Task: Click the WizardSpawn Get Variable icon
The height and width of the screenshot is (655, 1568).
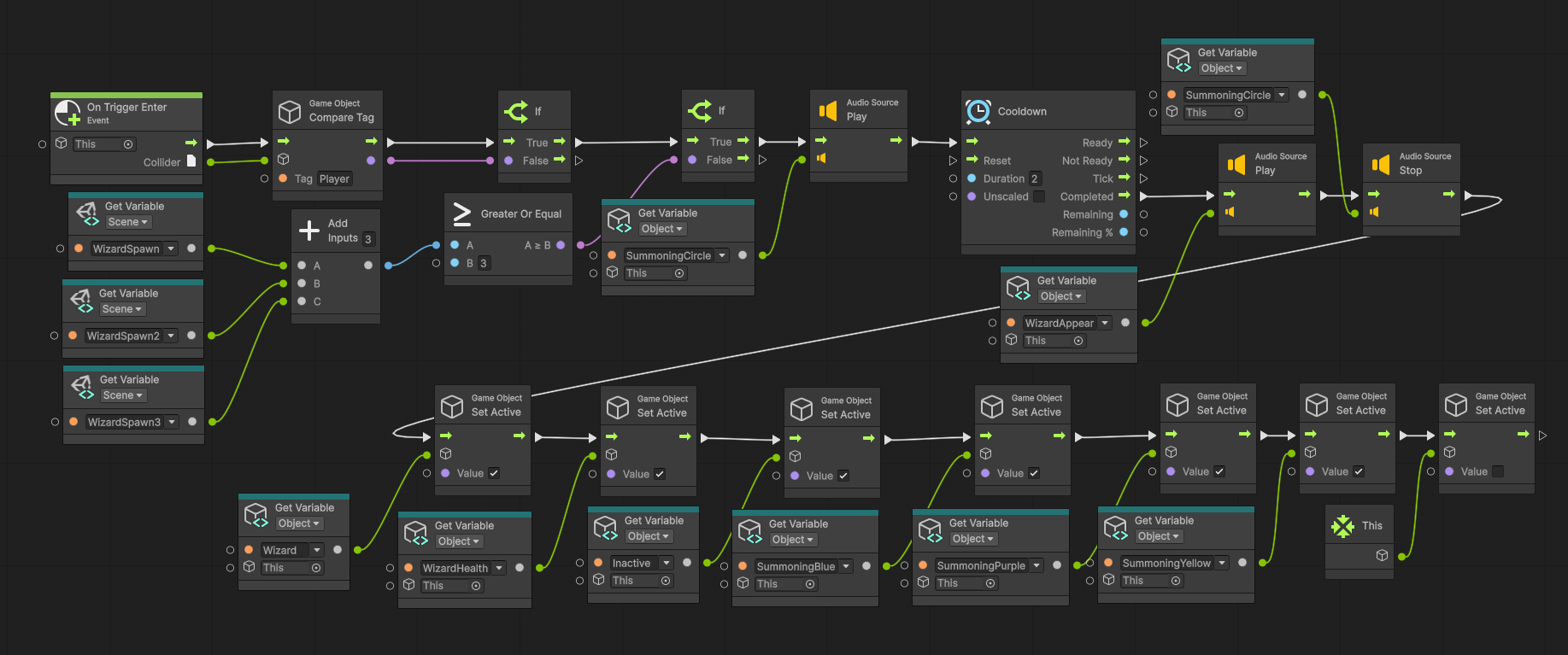Action: tap(87, 214)
